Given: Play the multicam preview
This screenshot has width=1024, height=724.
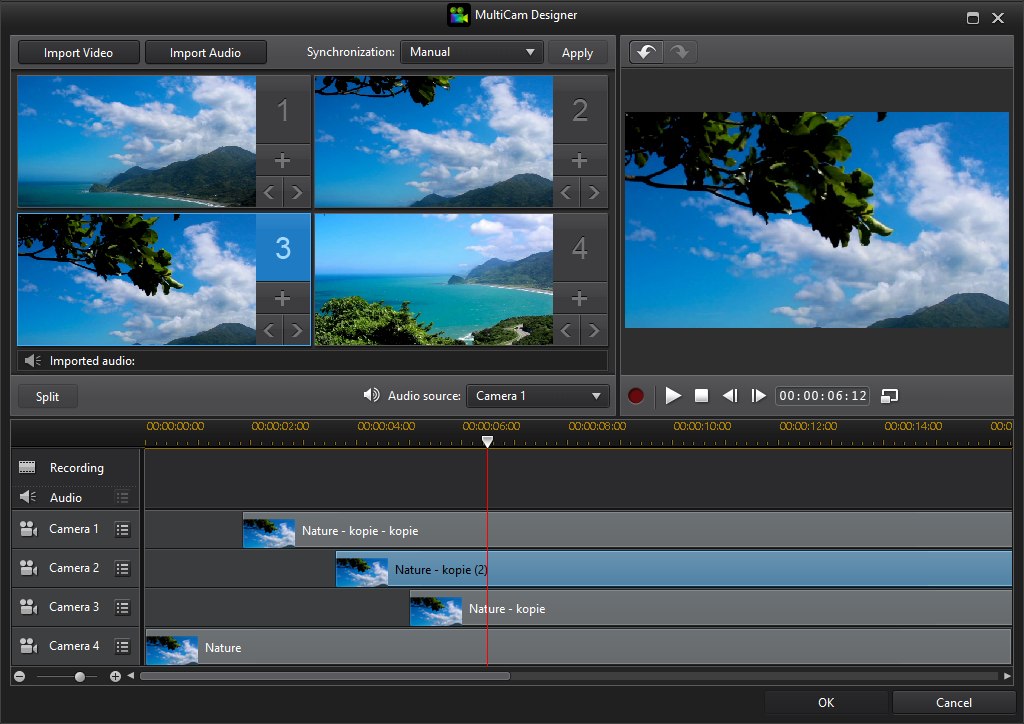Looking at the screenshot, I should point(673,396).
